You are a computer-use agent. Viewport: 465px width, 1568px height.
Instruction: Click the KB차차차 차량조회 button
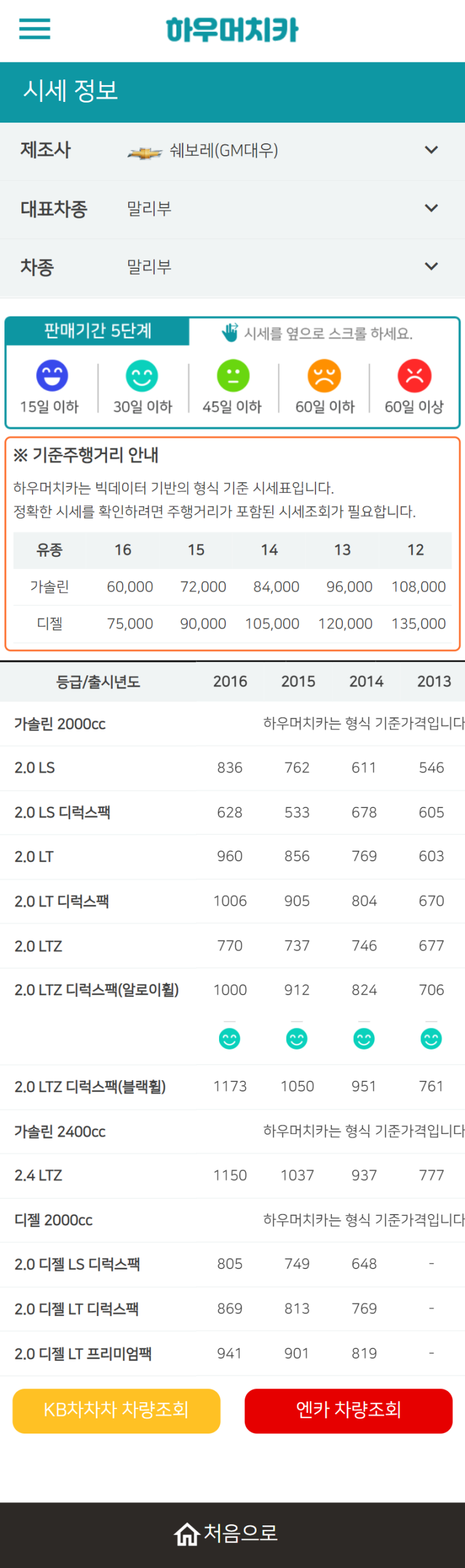tap(116, 1411)
